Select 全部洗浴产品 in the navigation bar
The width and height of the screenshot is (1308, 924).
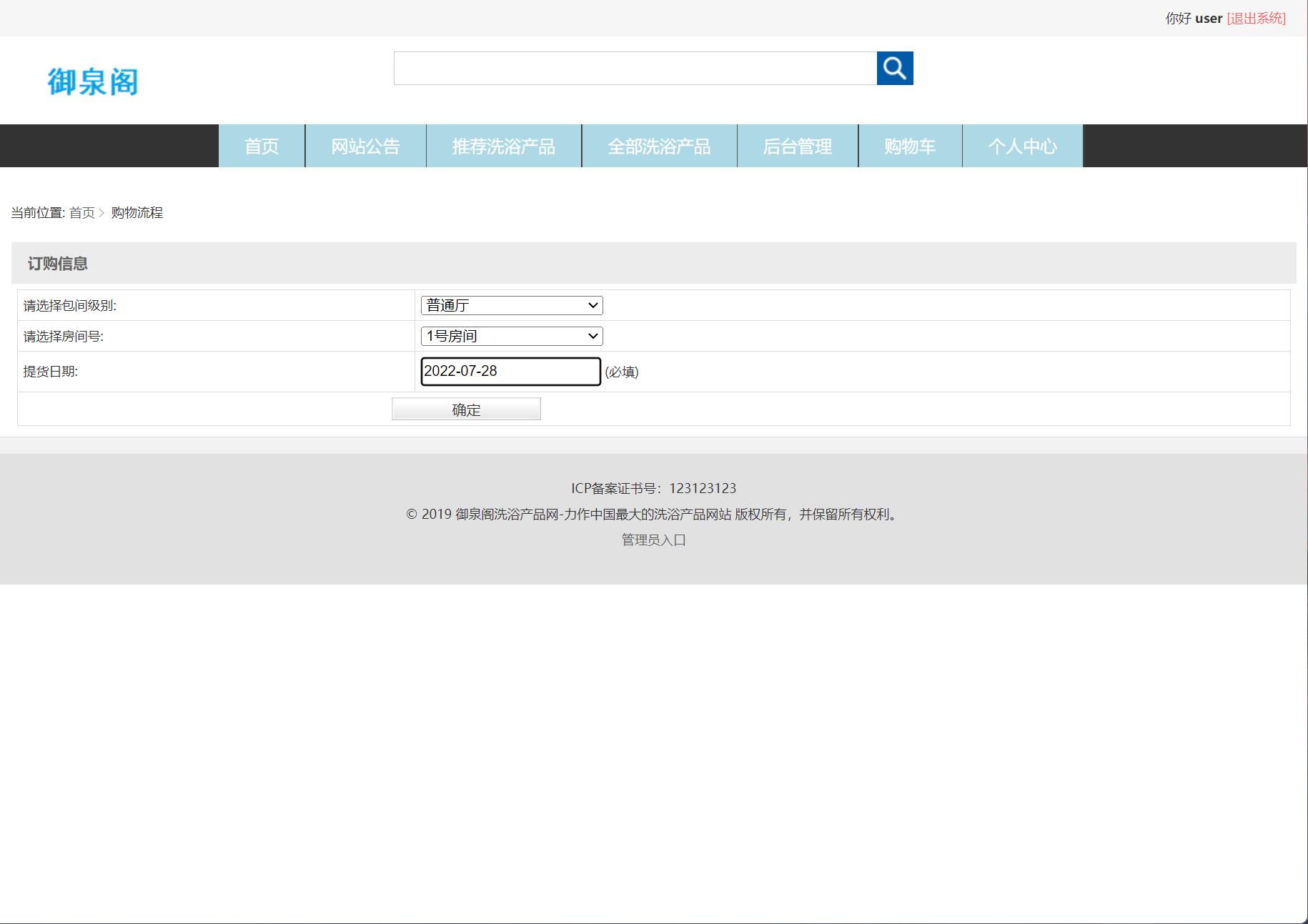[659, 146]
